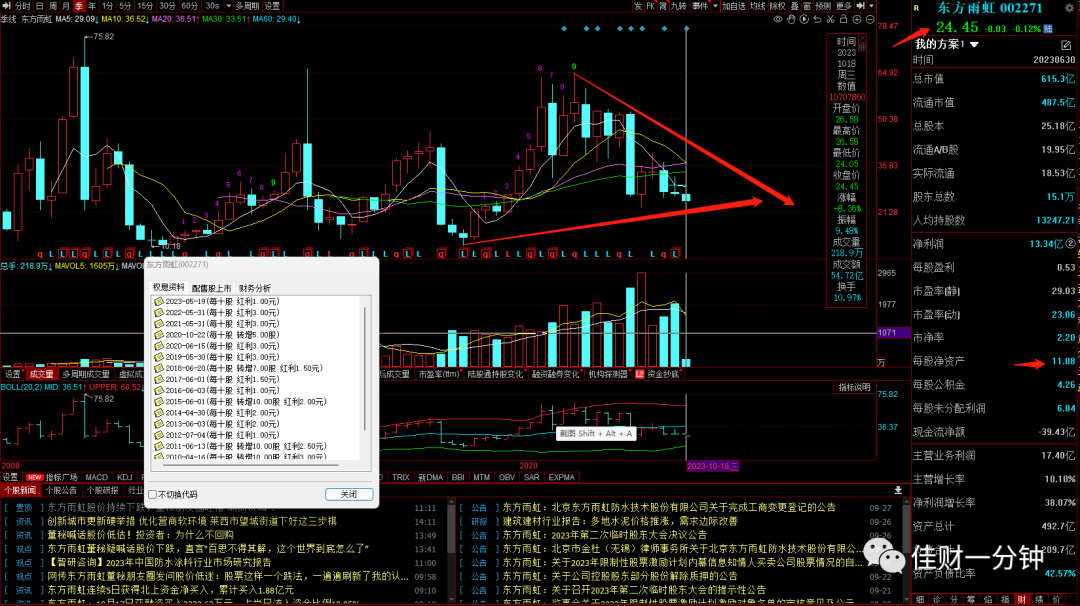Click the eye visibility icon above the chart
1080x606 pixels.
point(778,19)
